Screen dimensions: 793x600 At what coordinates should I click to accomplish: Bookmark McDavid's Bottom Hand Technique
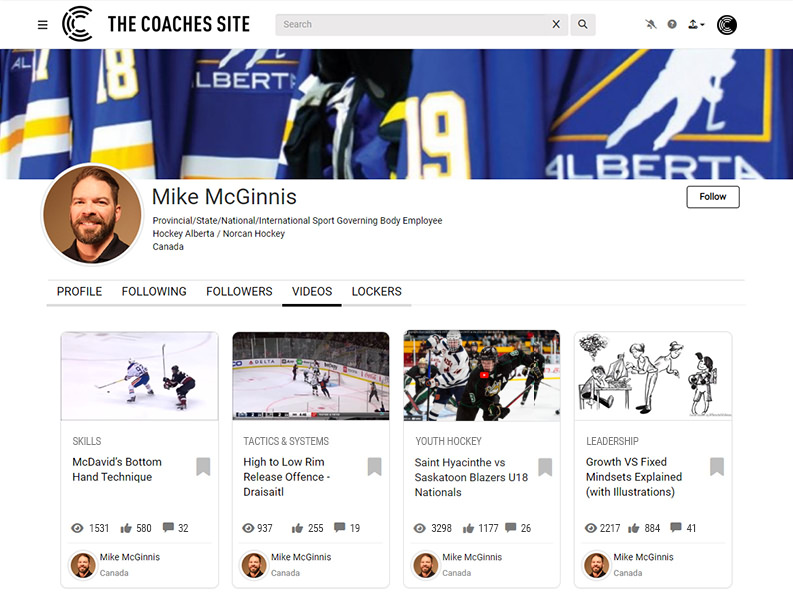click(x=203, y=466)
